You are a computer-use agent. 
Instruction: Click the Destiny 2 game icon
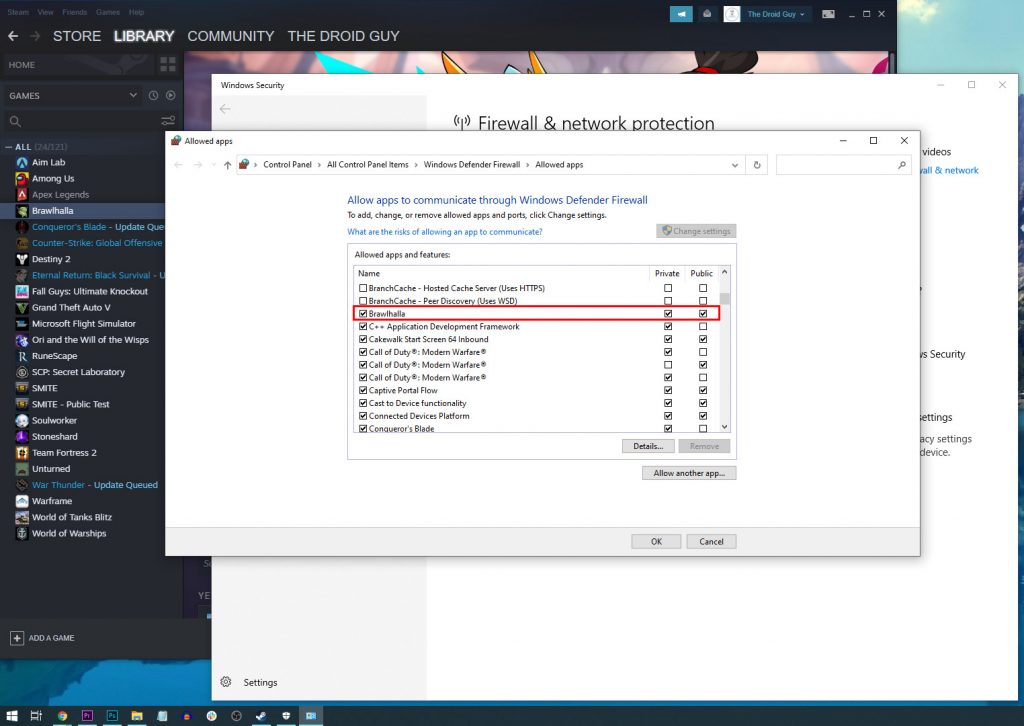pyautogui.click(x=22, y=259)
